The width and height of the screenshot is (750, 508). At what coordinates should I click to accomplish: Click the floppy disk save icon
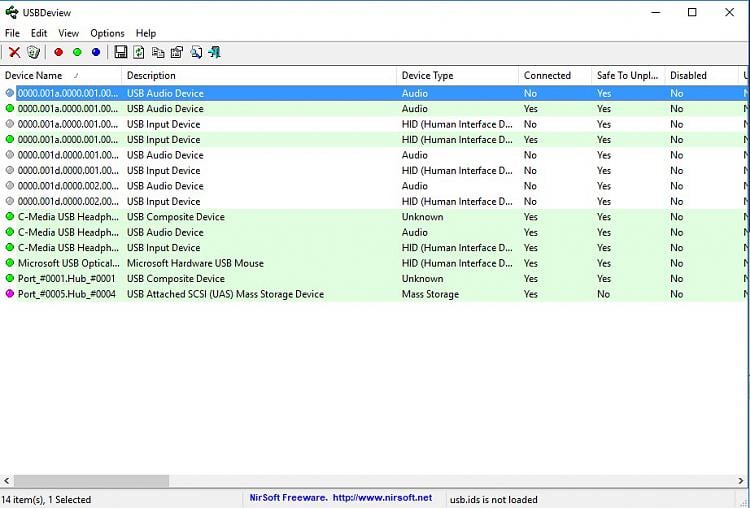click(x=121, y=52)
